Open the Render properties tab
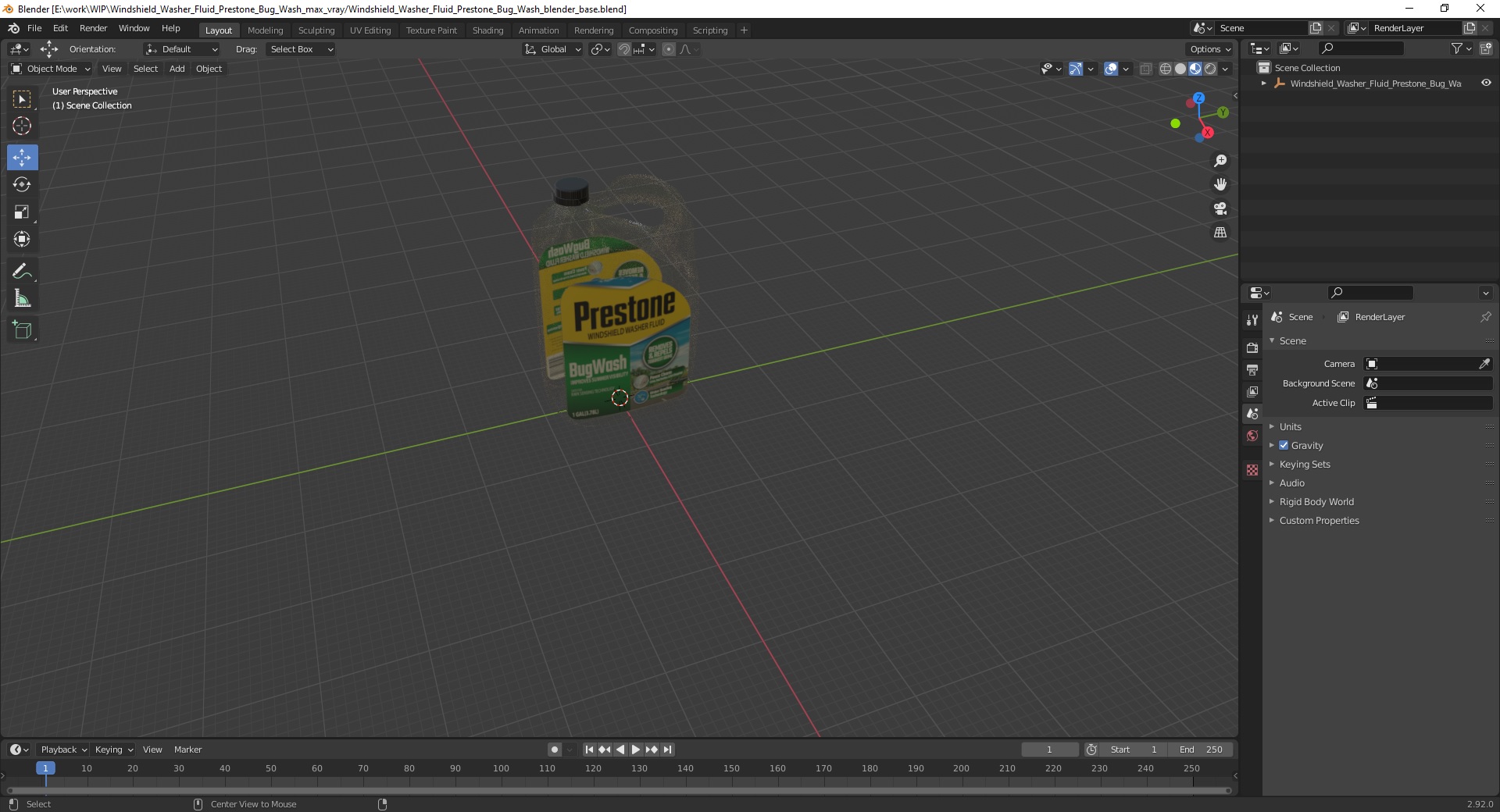The image size is (1500, 812). (1252, 347)
